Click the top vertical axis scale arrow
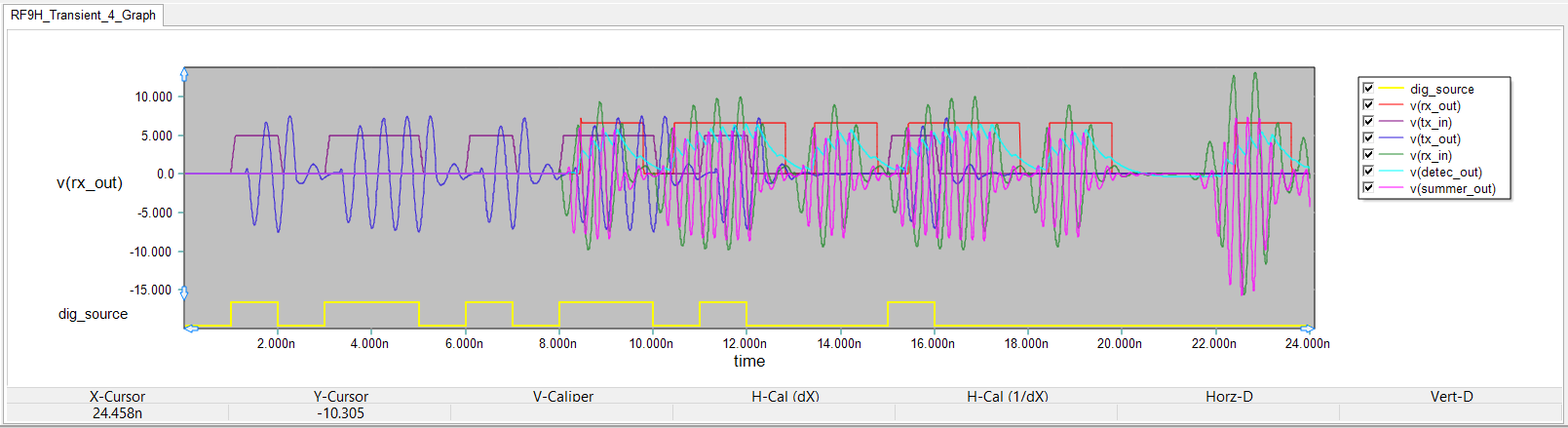1568x428 pixels. tap(184, 75)
